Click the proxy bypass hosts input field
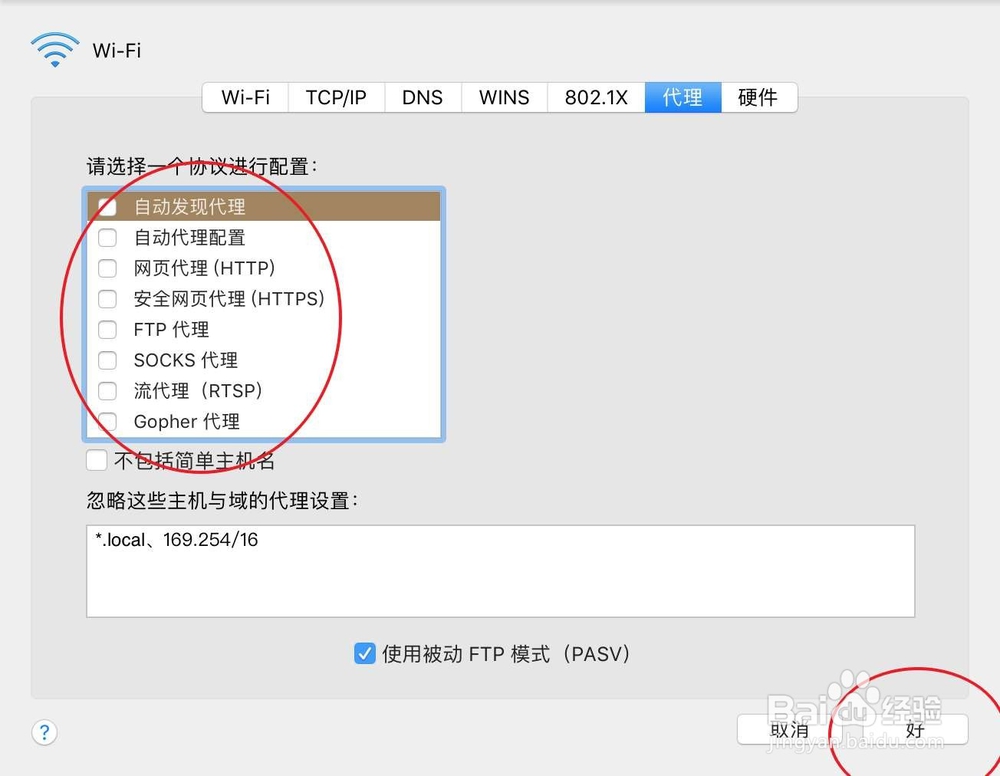Viewport: 1000px width, 776px height. point(500,570)
